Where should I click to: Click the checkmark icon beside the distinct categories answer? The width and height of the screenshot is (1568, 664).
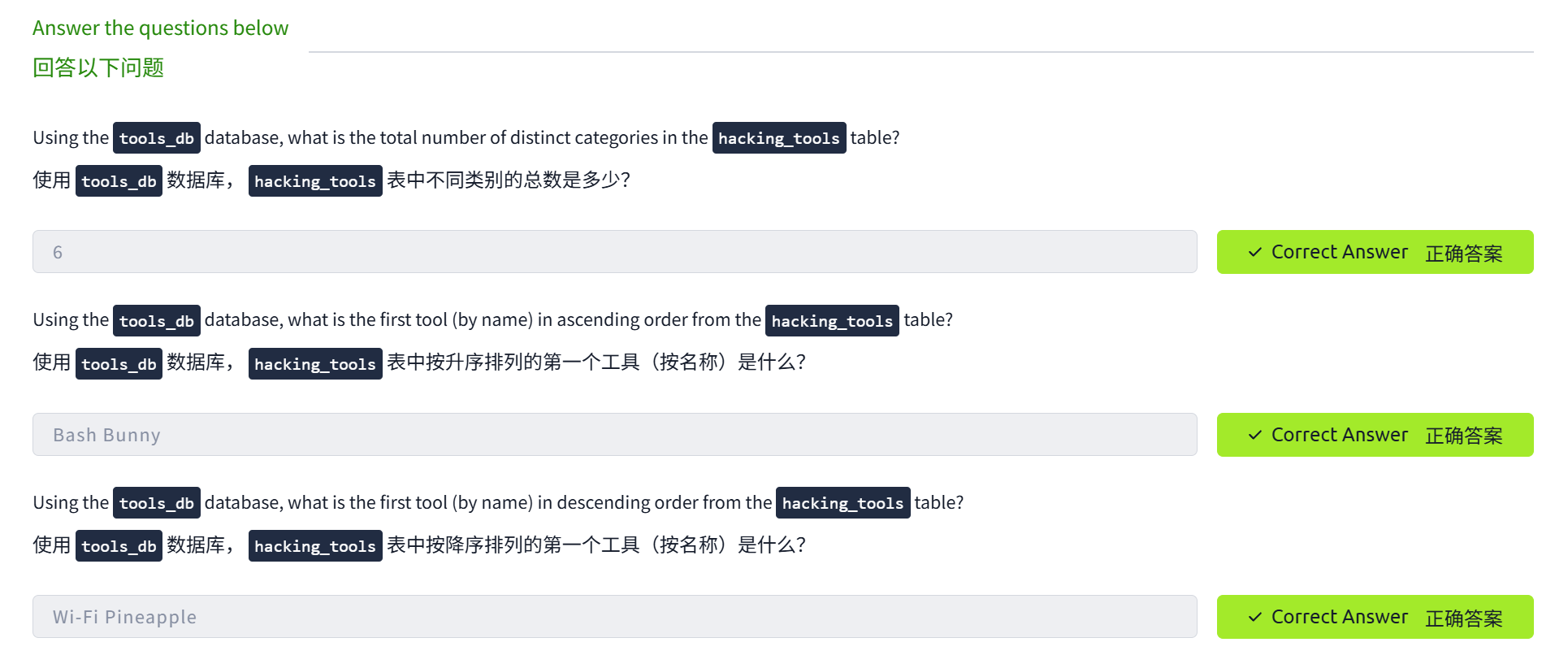tap(1255, 252)
